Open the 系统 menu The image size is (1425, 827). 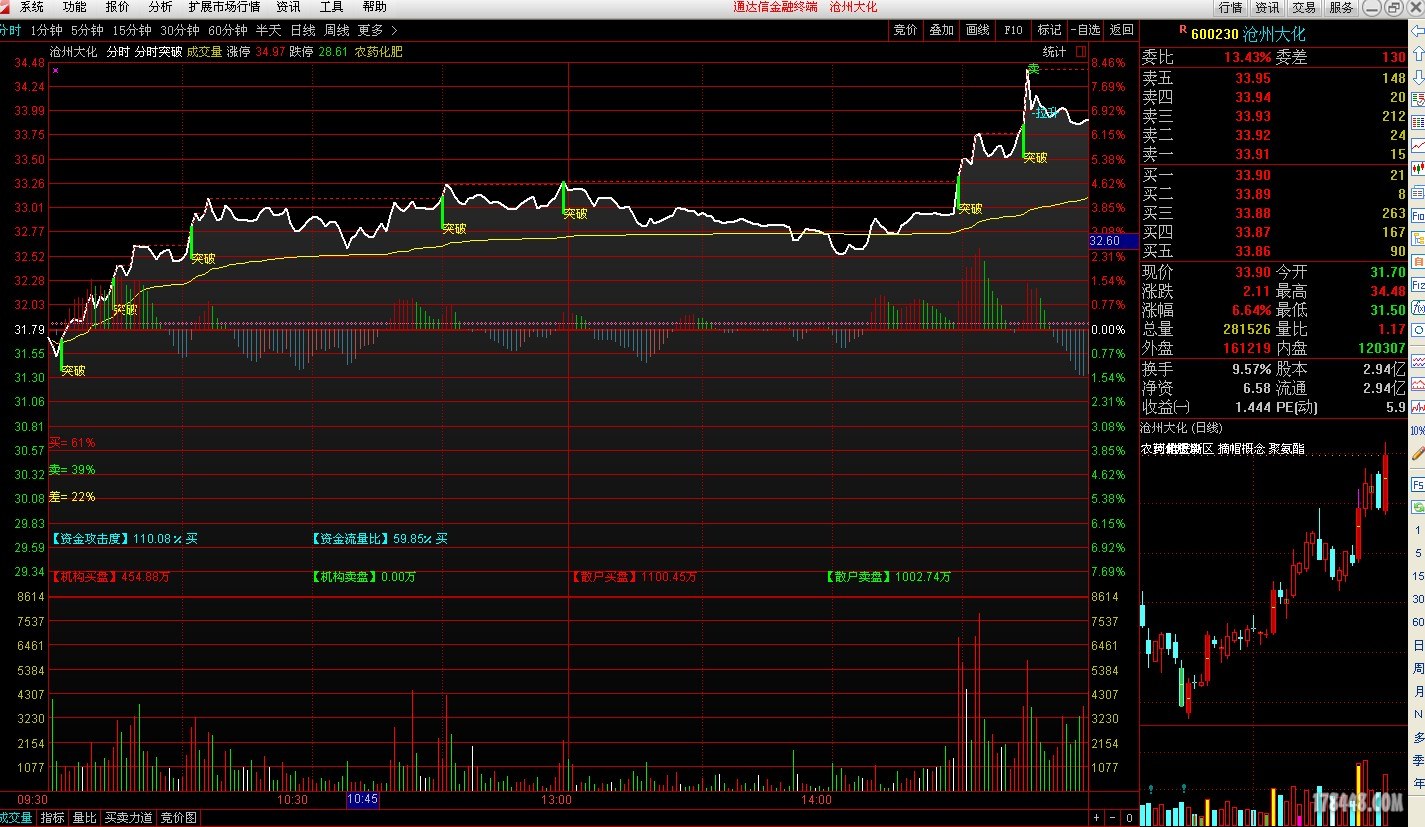(x=32, y=7)
